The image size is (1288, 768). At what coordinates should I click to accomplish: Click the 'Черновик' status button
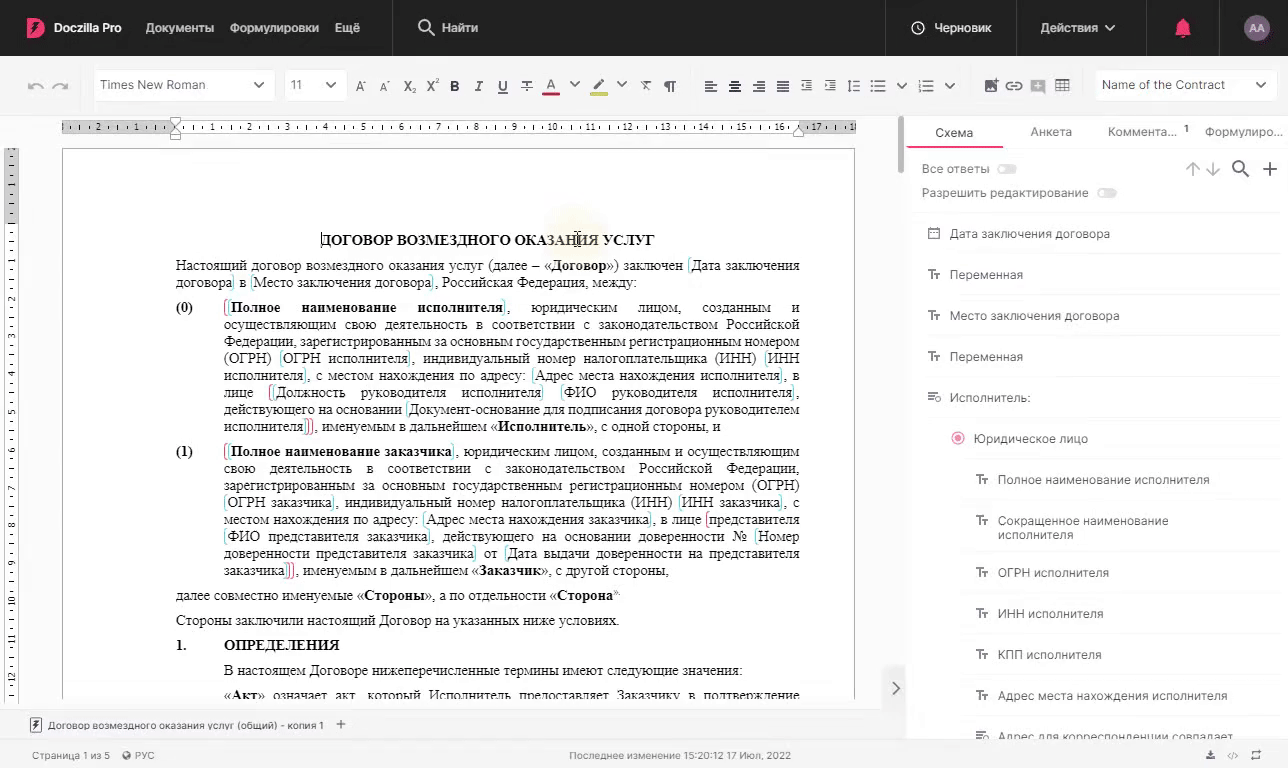951,28
